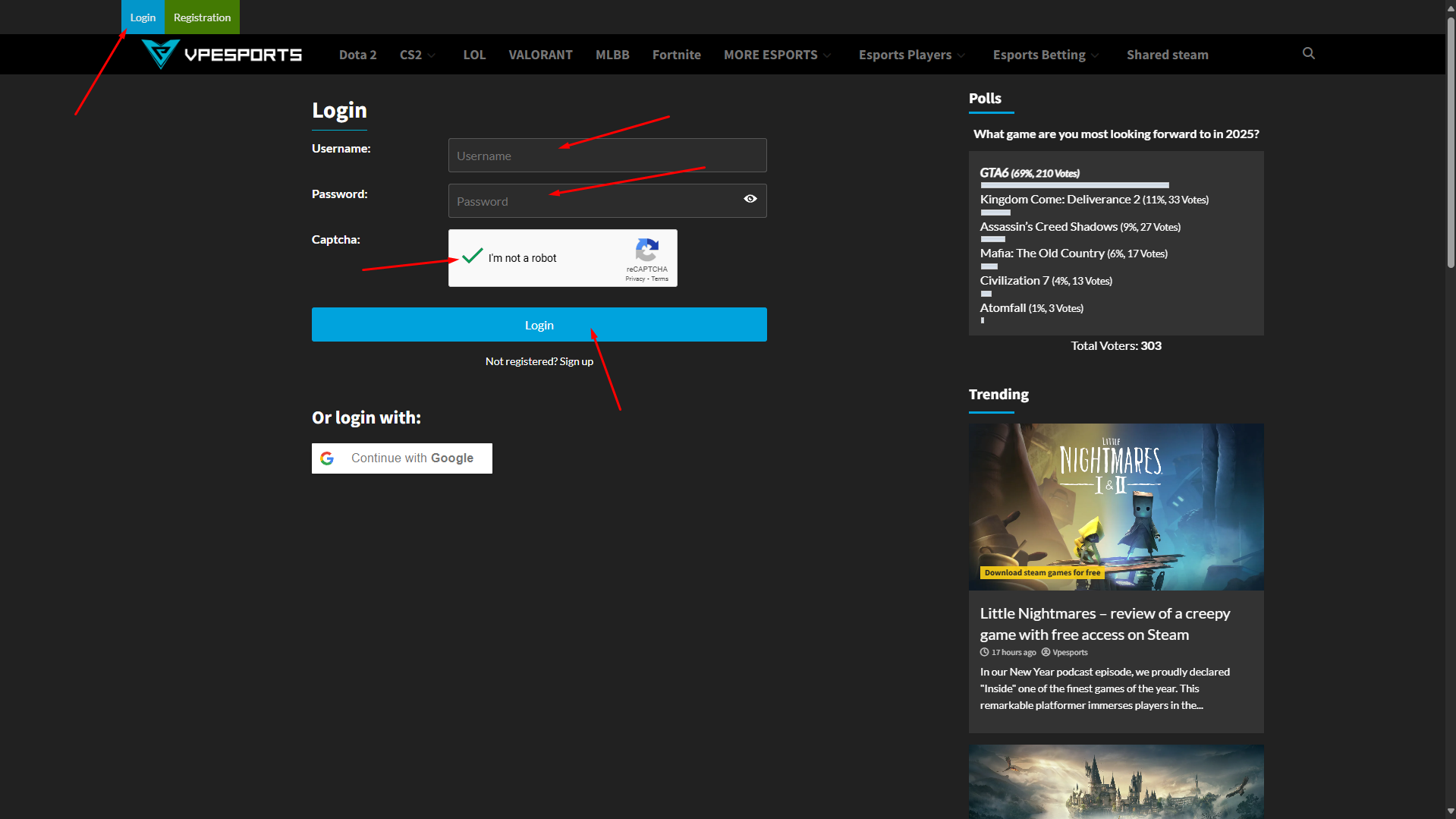Screen dimensions: 1456x819
Task: Click the Mafia: The Old Country poll label
Action: click(1074, 254)
